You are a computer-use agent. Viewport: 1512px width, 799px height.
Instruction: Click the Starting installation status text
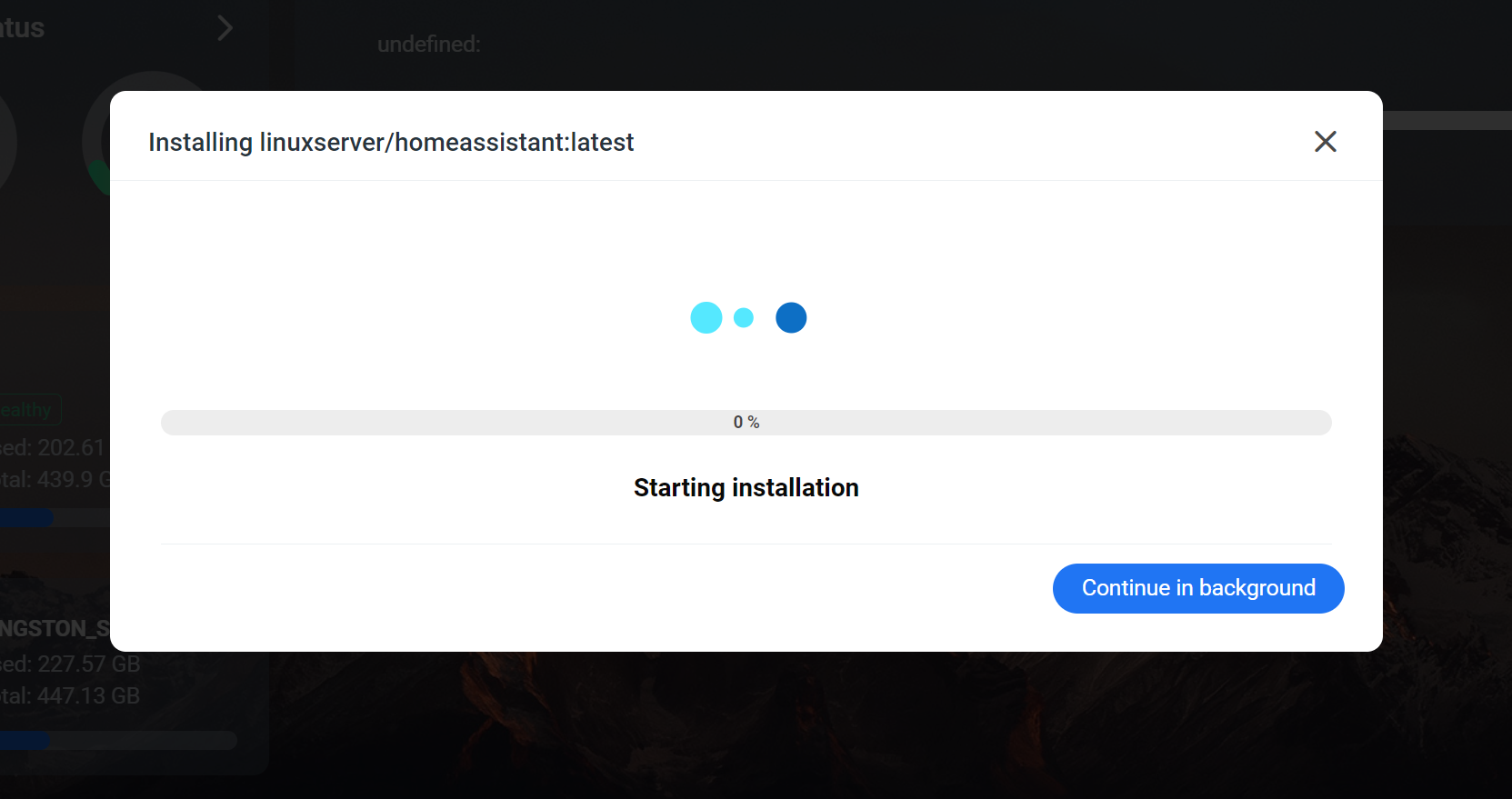click(746, 487)
